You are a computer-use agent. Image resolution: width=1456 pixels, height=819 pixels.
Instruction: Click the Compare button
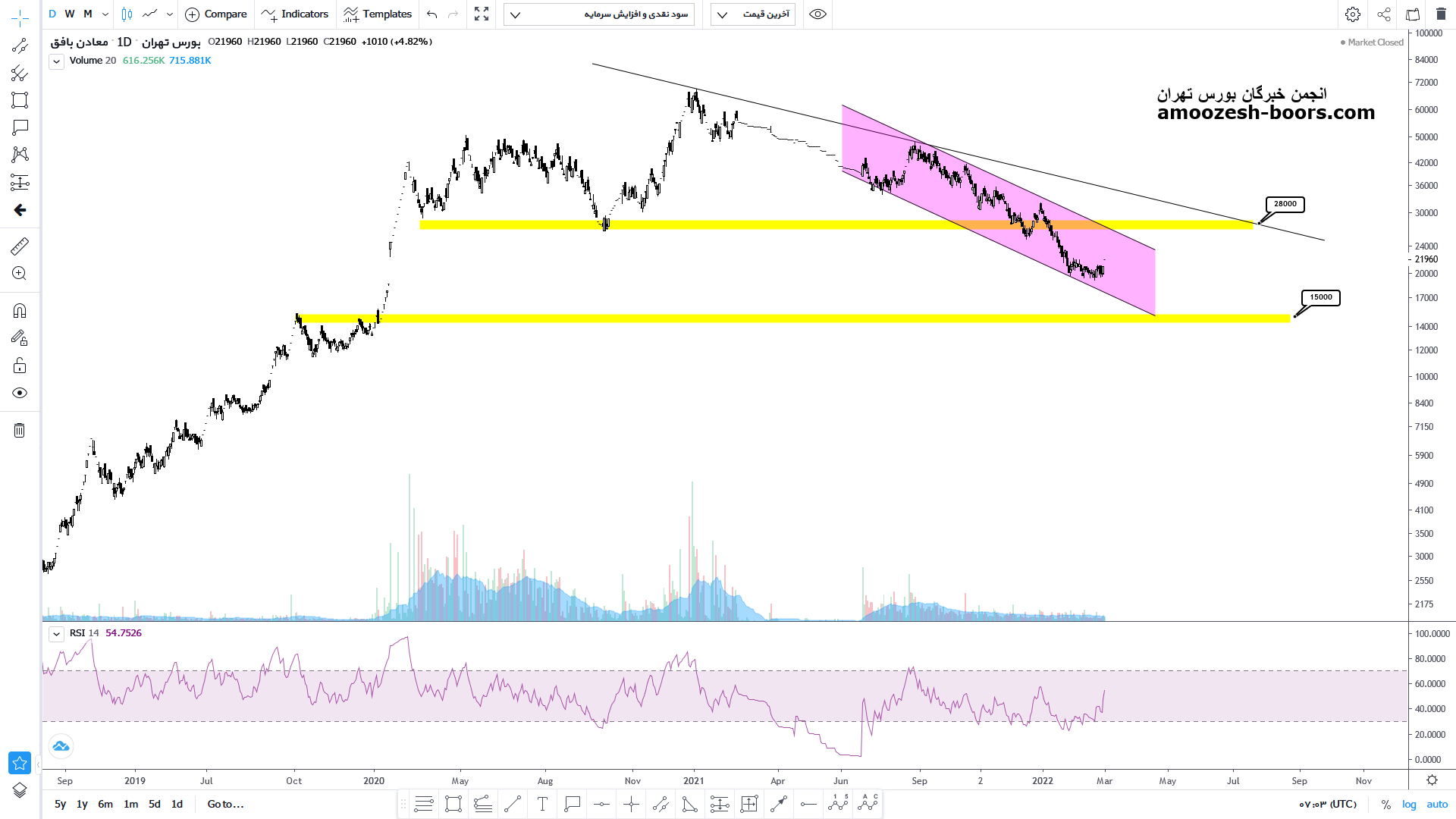(x=216, y=14)
